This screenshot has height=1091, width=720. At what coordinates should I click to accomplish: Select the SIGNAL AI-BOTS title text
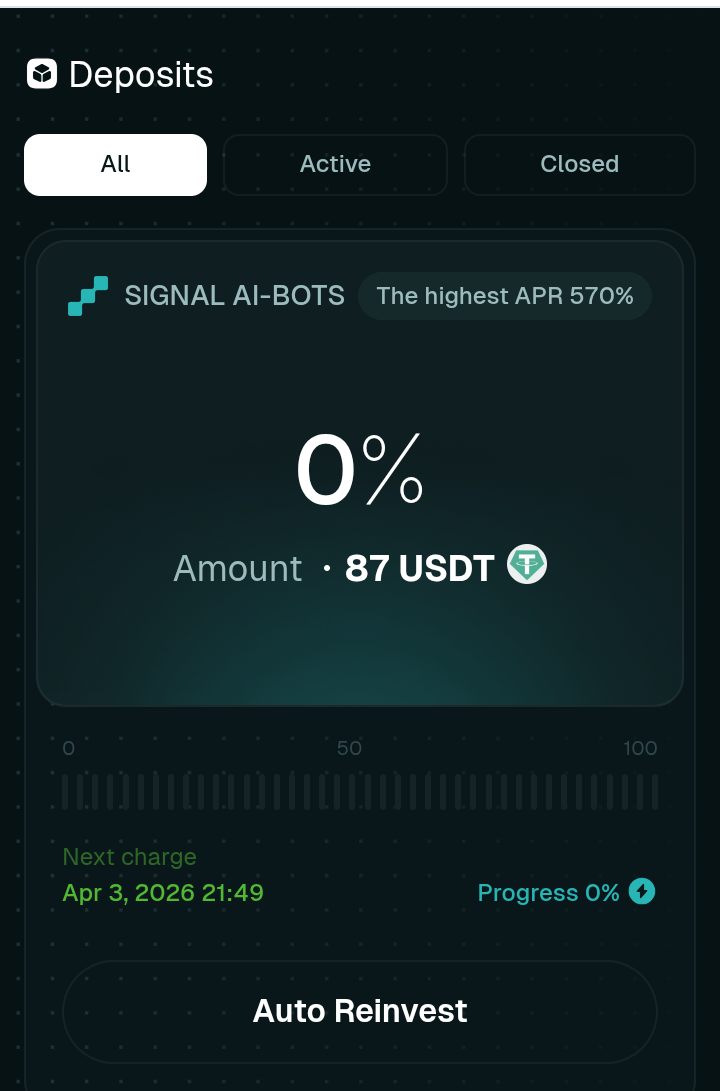[x=234, y=296]
